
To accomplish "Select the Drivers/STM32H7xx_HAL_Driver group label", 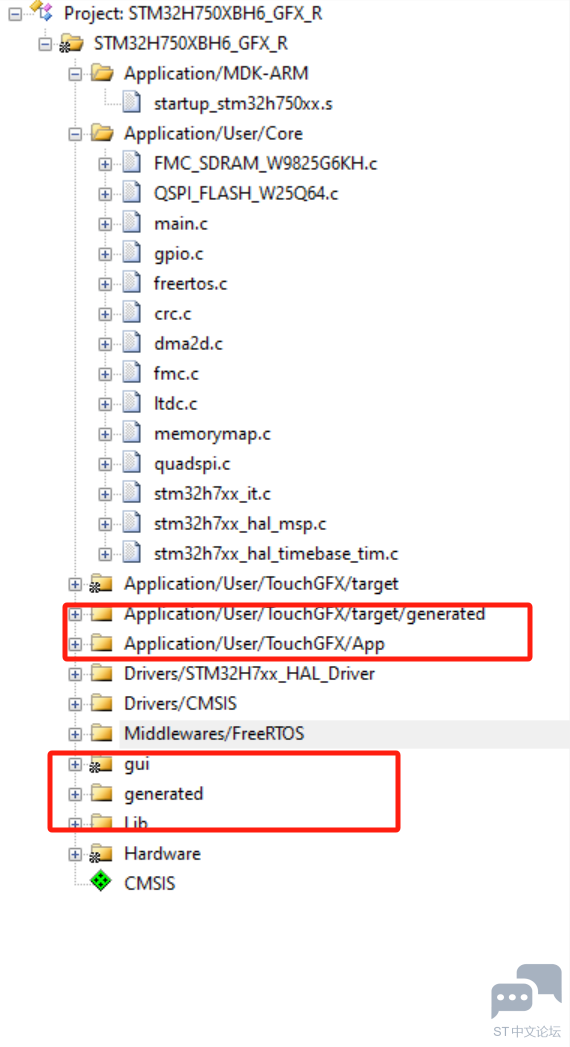I will click(x=249, y=674).
